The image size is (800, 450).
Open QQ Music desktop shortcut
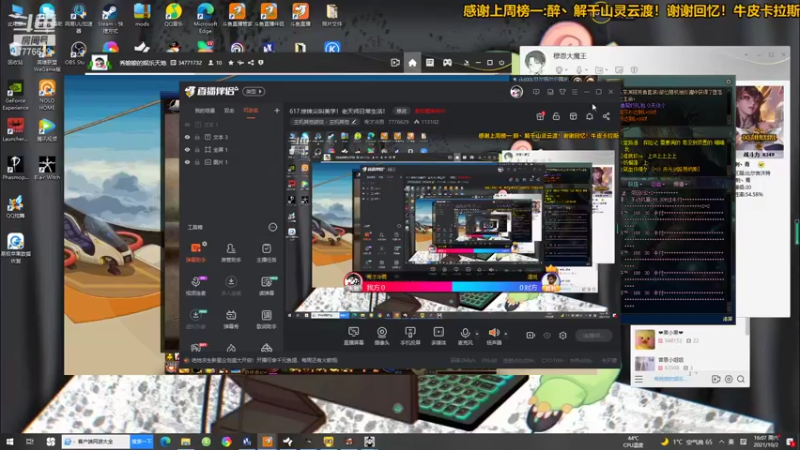coord(173,15)
